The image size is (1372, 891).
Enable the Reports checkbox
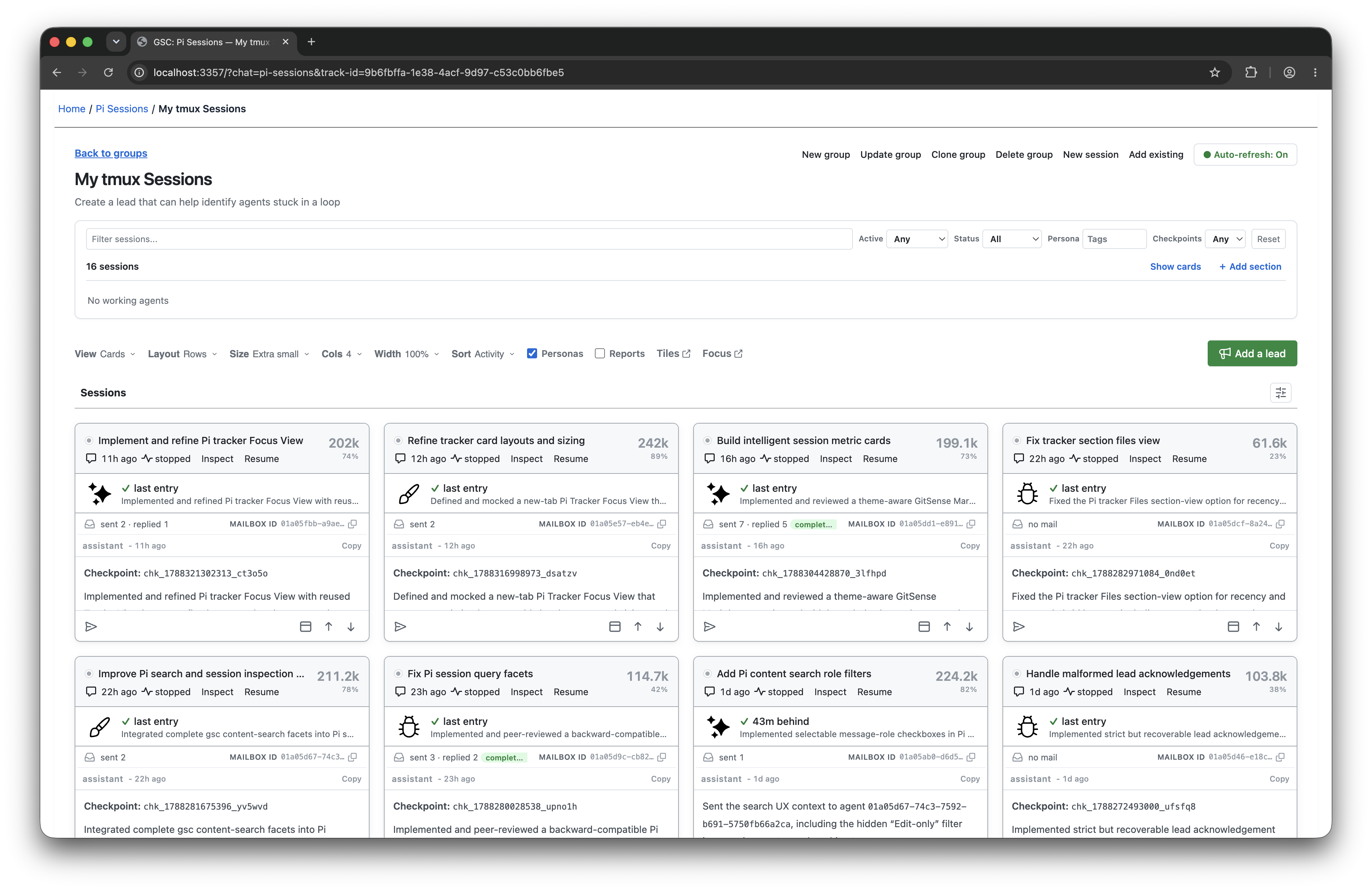(600, 353)
